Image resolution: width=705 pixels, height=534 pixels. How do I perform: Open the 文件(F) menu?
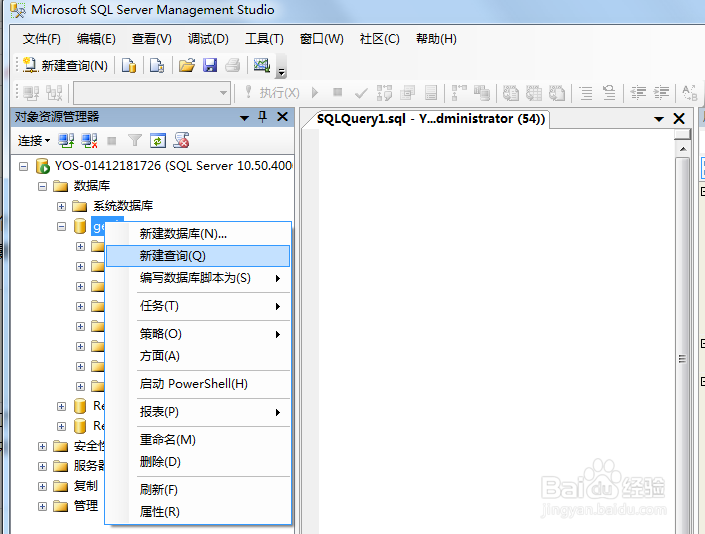[x=42, y=39]
